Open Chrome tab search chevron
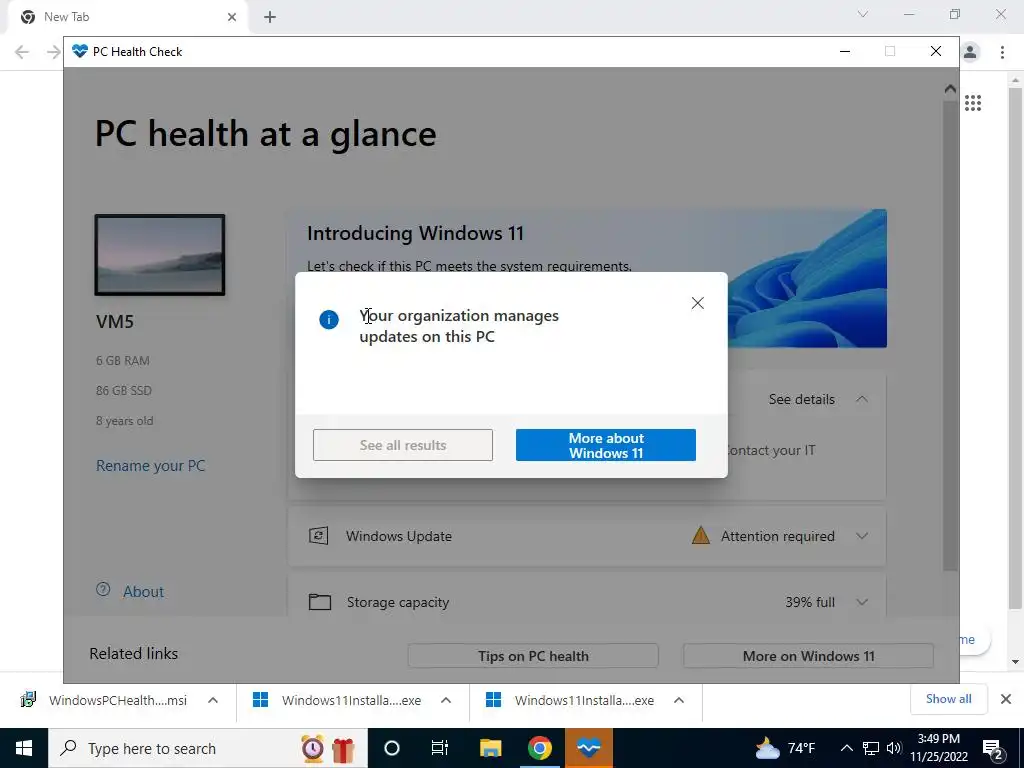The height and width of the screenshot is (768, 1024). (x=863, y=14)
